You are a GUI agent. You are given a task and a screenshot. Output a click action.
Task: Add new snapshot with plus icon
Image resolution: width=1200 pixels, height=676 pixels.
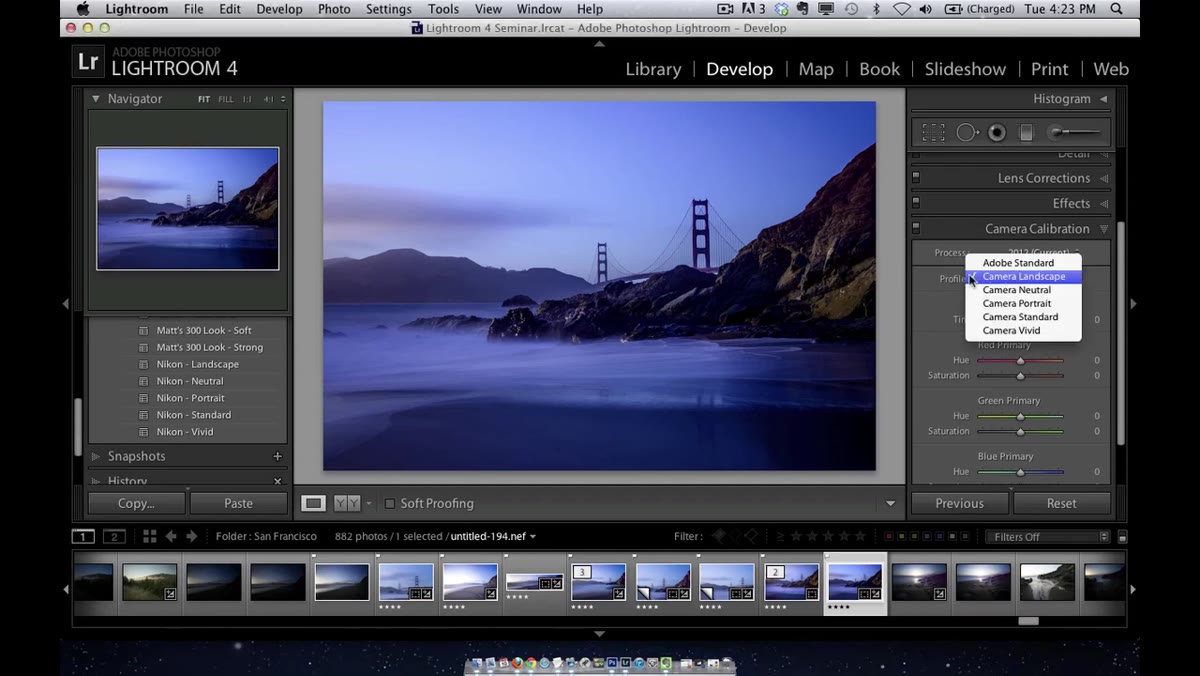point(277,456)
